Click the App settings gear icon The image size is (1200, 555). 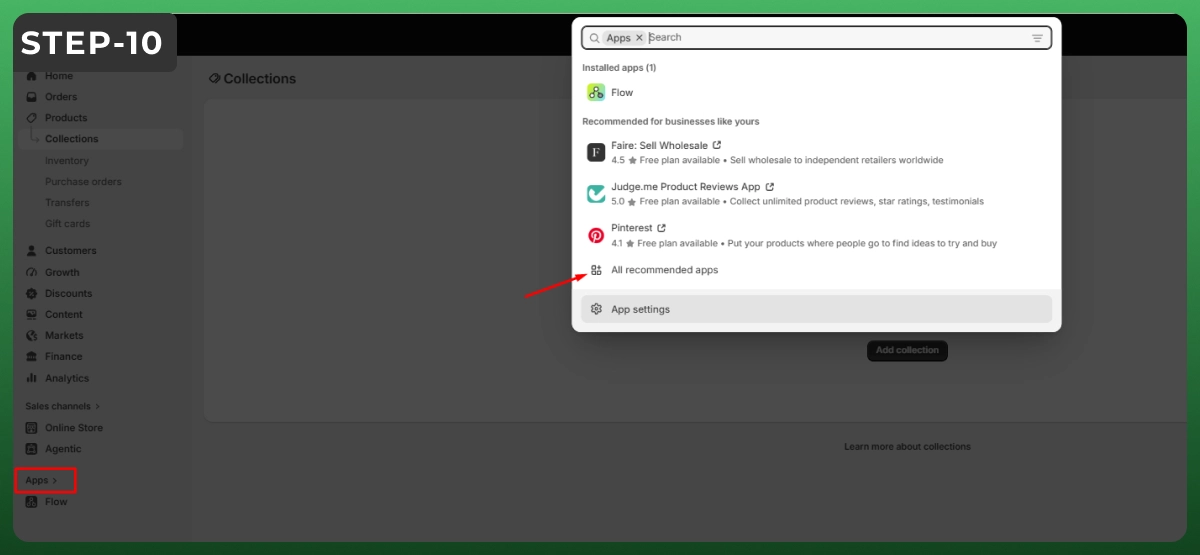pos(596,309)
